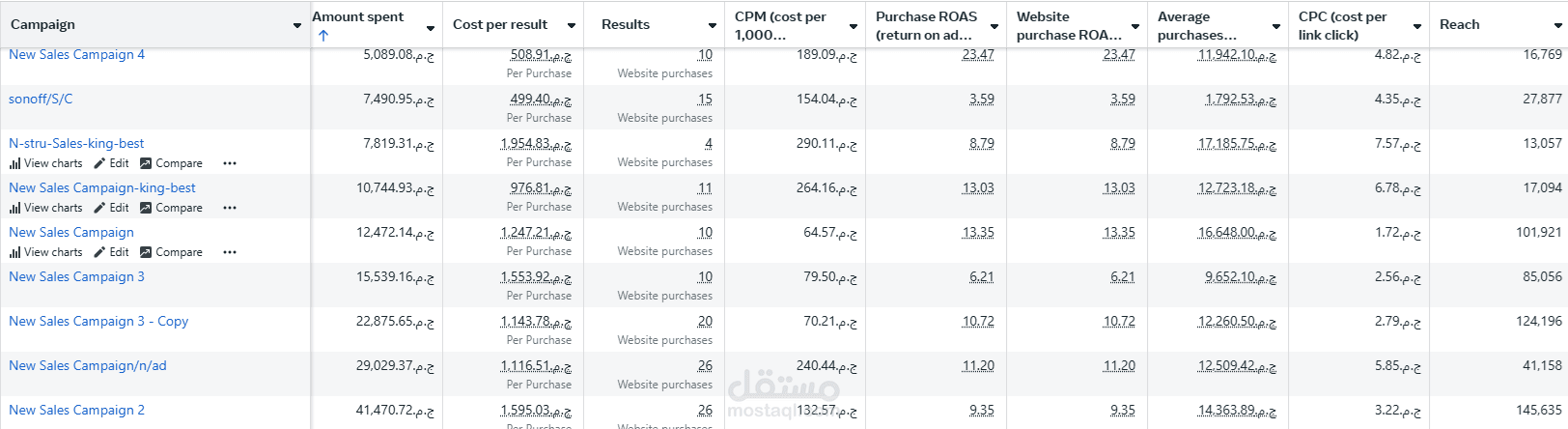The height and width of the screenshot is (429, 1568).
Task: Open the New Sales Campaign 2 link
Action: pyautogui.click(x=76, y=410)
